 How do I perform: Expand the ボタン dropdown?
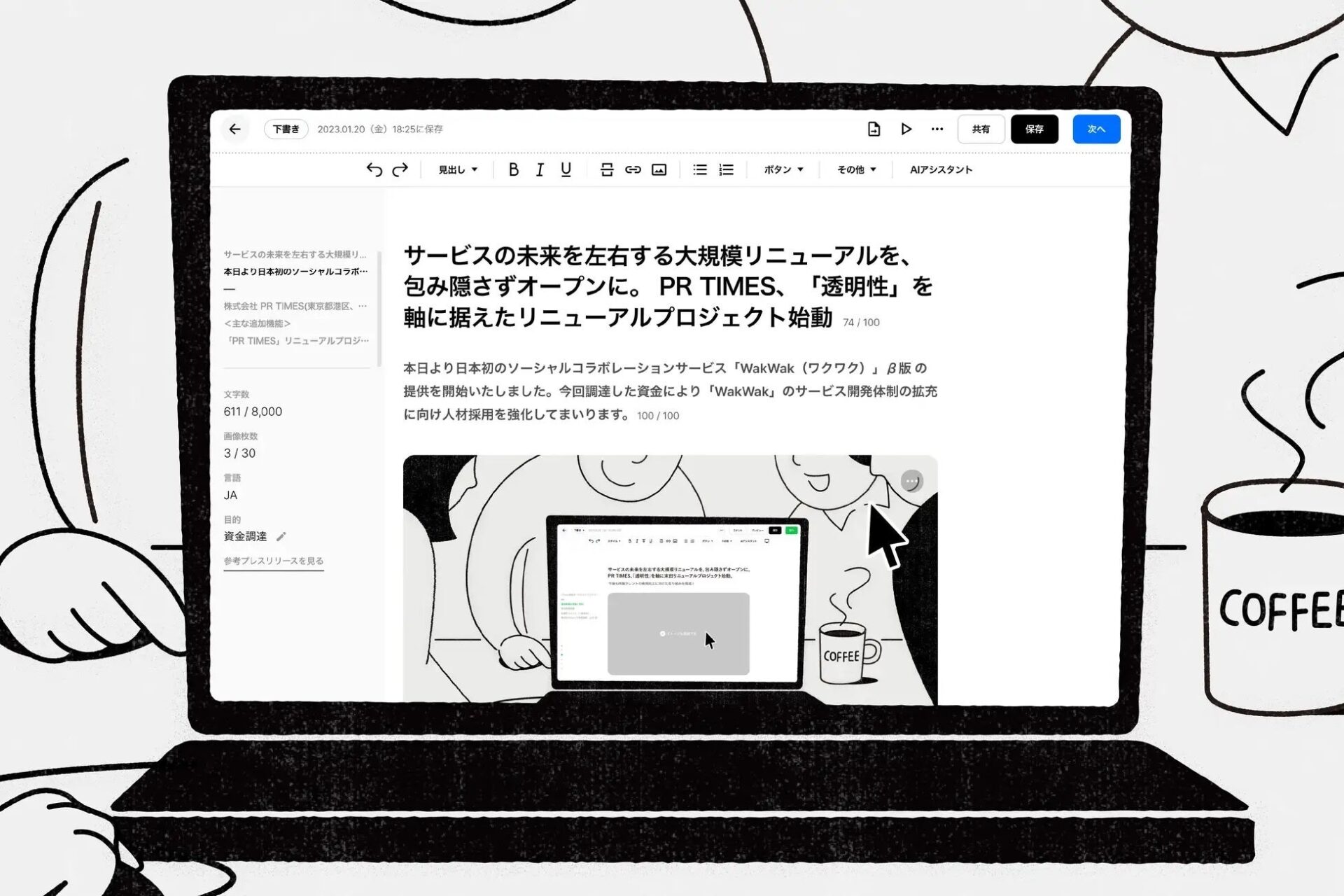[782, 169]
